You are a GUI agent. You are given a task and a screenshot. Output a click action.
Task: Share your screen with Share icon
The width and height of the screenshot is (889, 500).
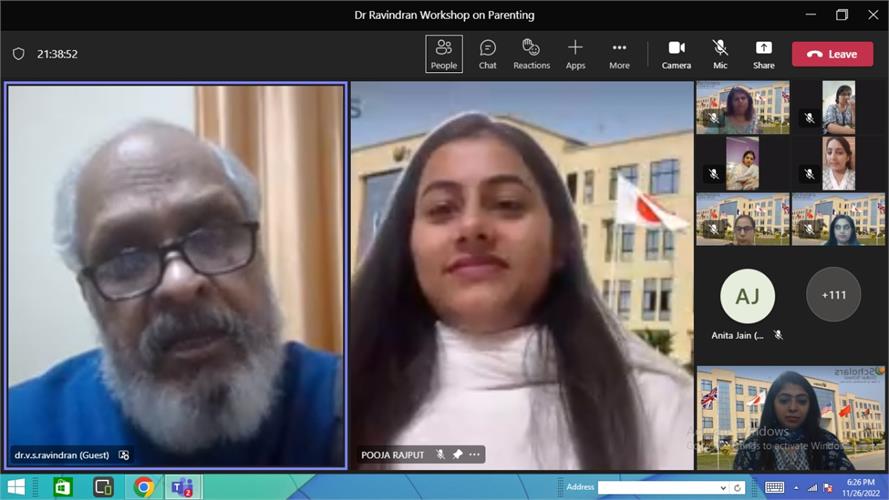coord(763,54)
